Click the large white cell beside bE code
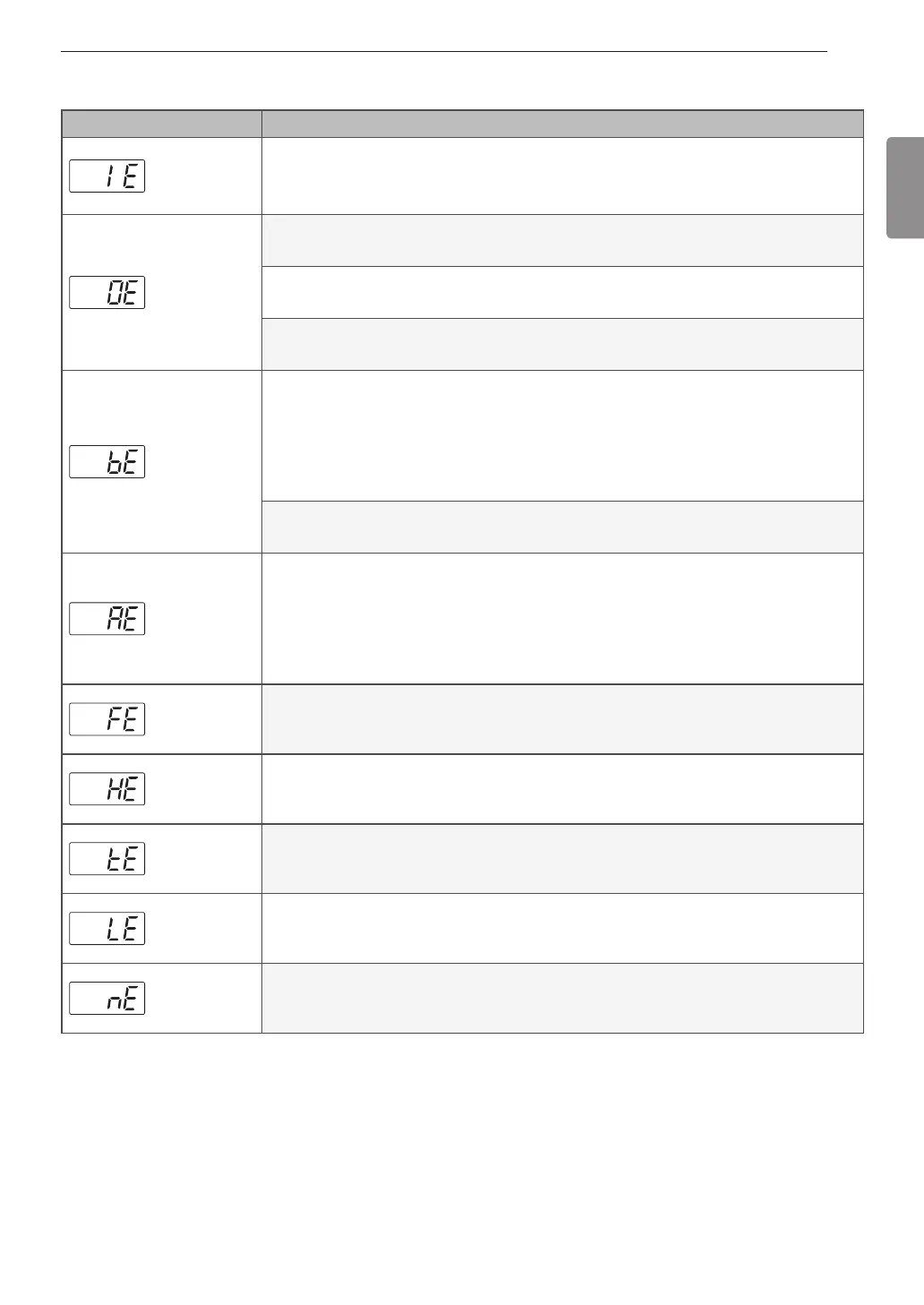924x1305 pixels. coord(562,435)
